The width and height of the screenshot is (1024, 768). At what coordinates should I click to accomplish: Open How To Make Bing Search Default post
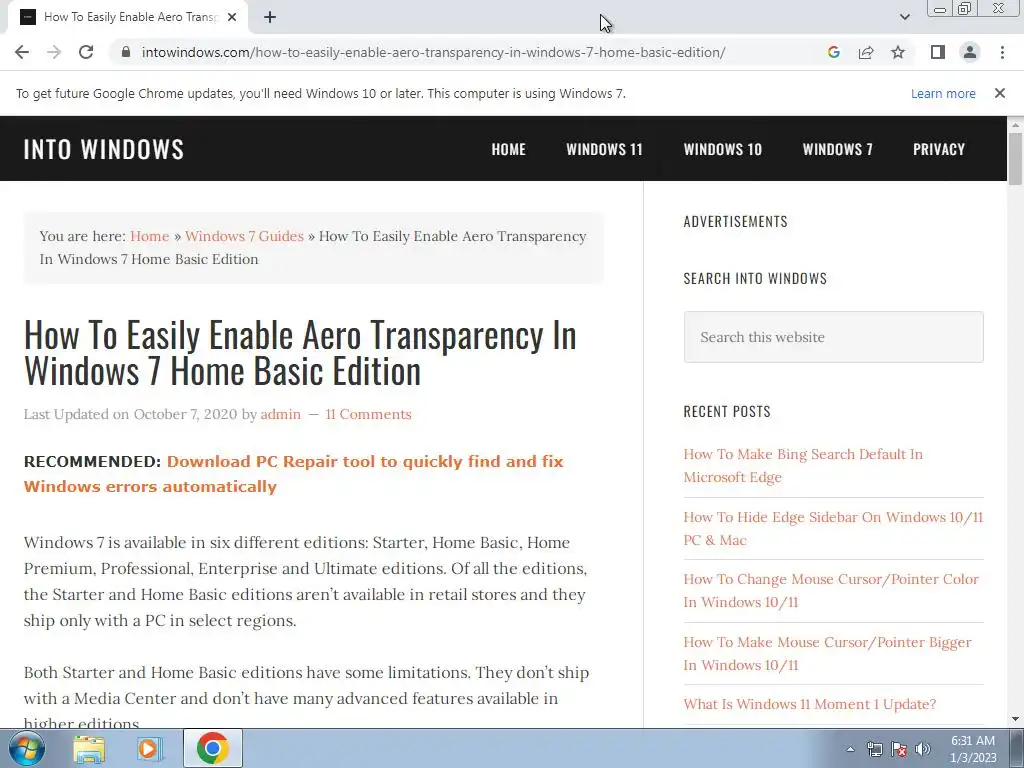click(803, 466)
